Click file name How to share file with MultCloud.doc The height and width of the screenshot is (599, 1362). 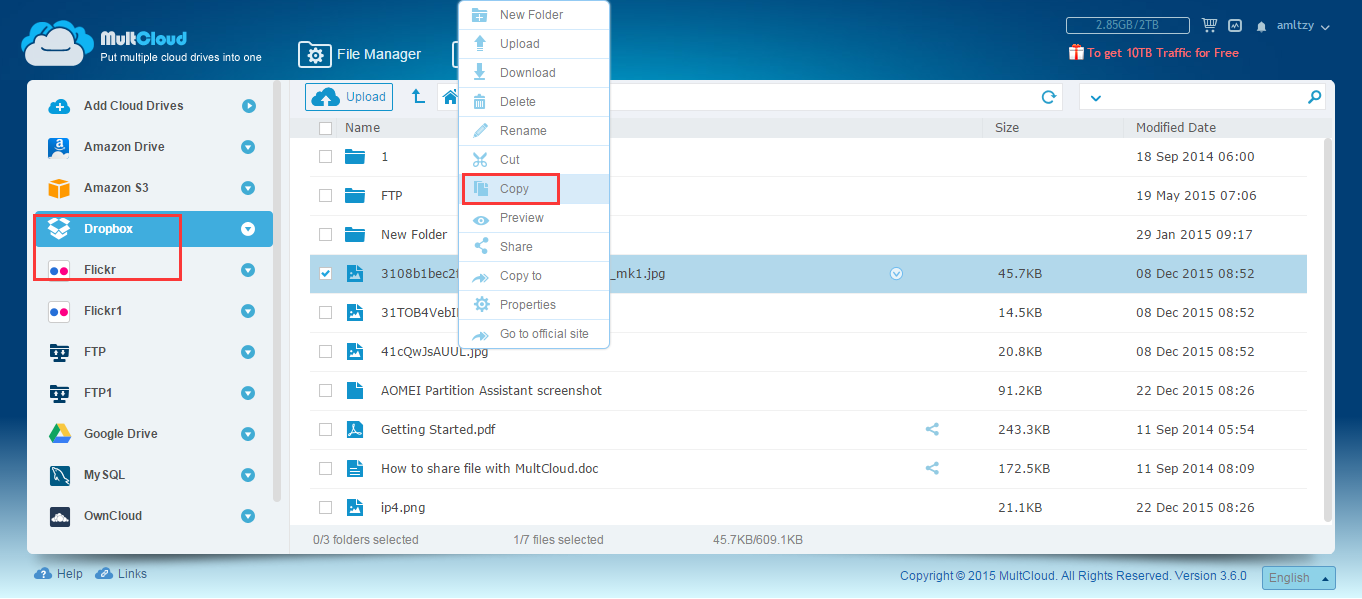490,469
